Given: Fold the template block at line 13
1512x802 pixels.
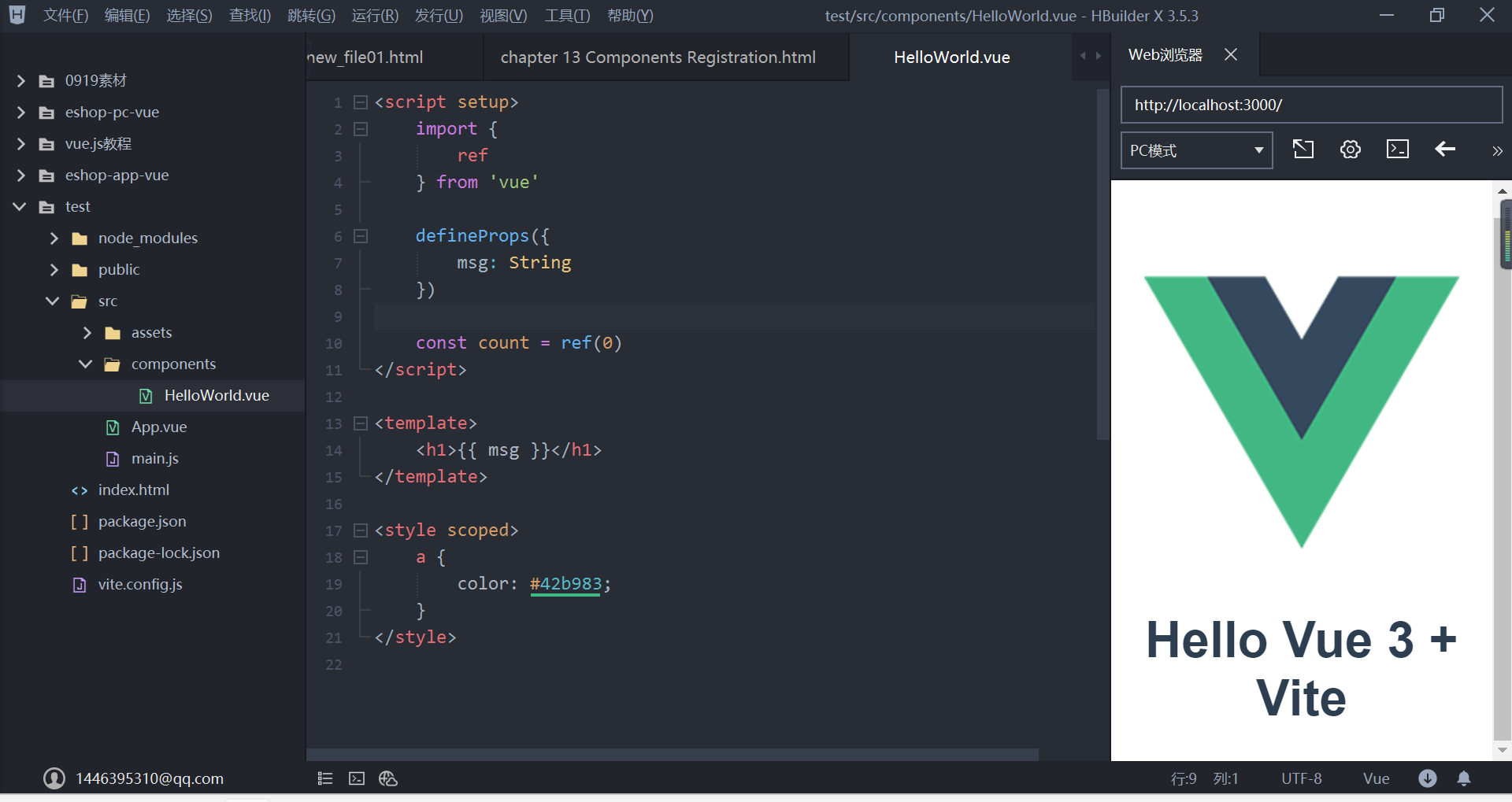Looking at the screenshot, I should pos(361,423).
